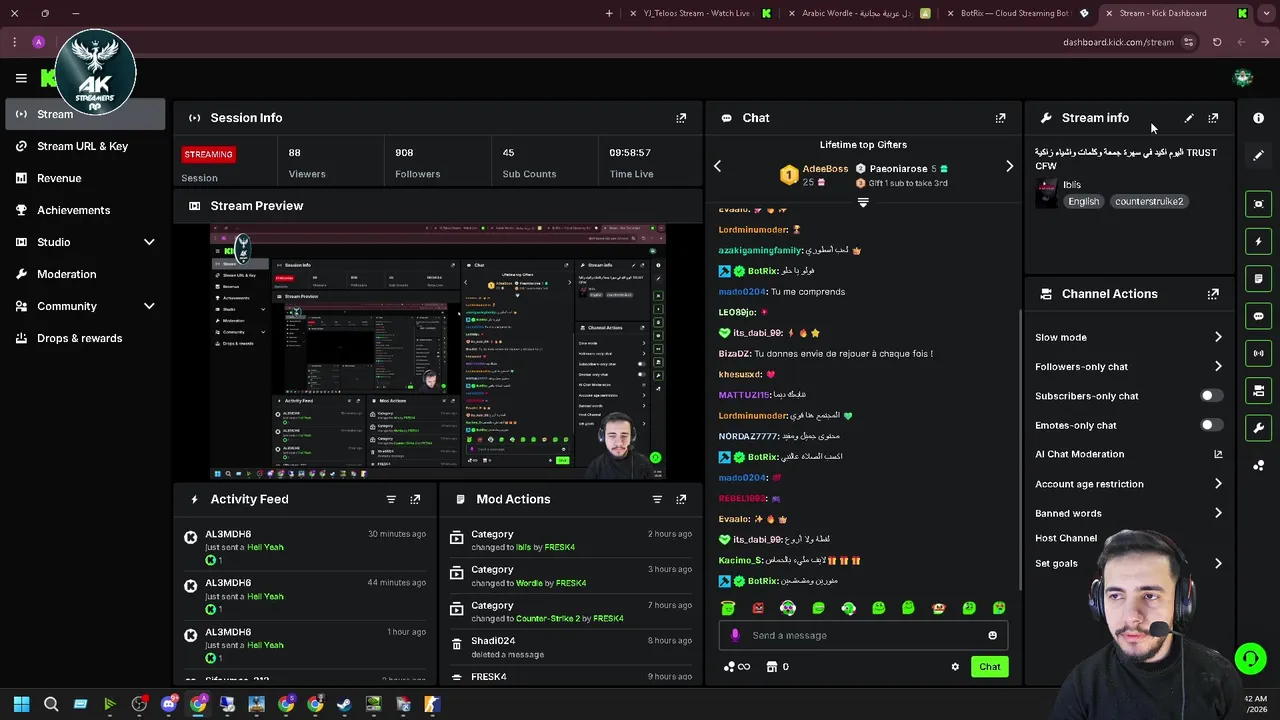This screenshot has width=1280, height=720.
Task: Open Activity Feed filter options
Action: [x=391, y=499]
